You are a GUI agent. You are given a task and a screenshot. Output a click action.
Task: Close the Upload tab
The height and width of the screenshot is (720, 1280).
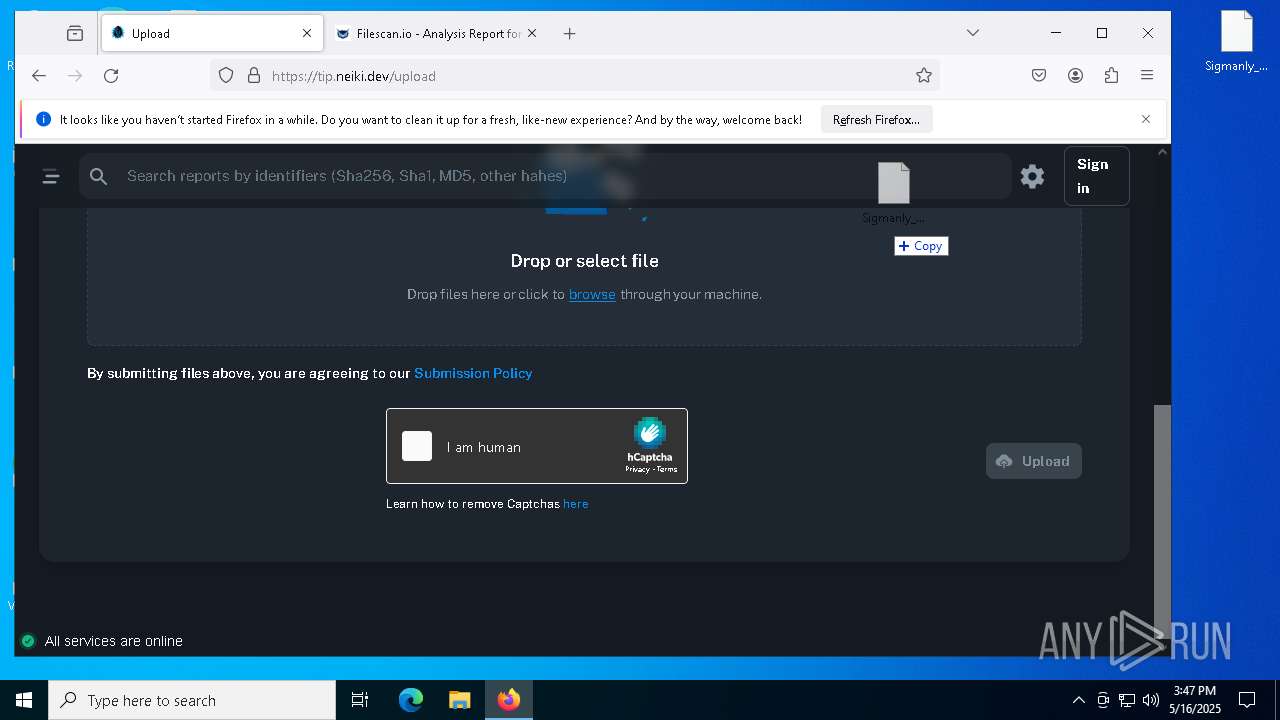click(x=307, y=33)
